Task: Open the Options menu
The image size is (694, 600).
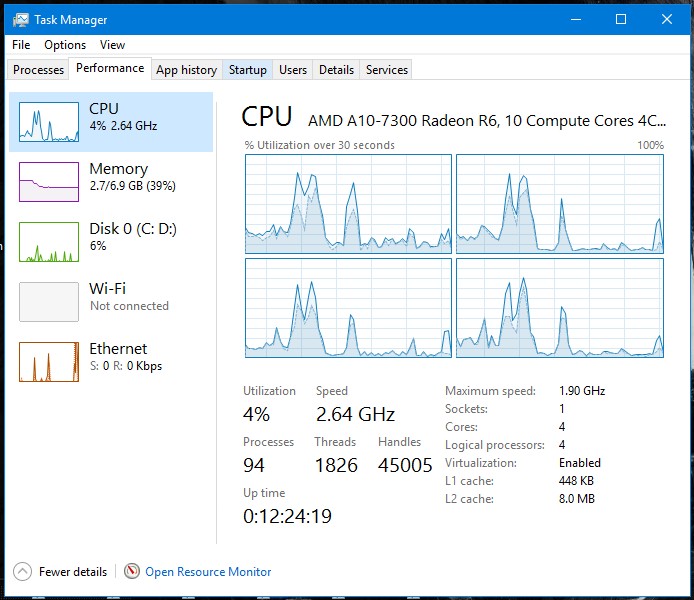Action: (65, 45)
